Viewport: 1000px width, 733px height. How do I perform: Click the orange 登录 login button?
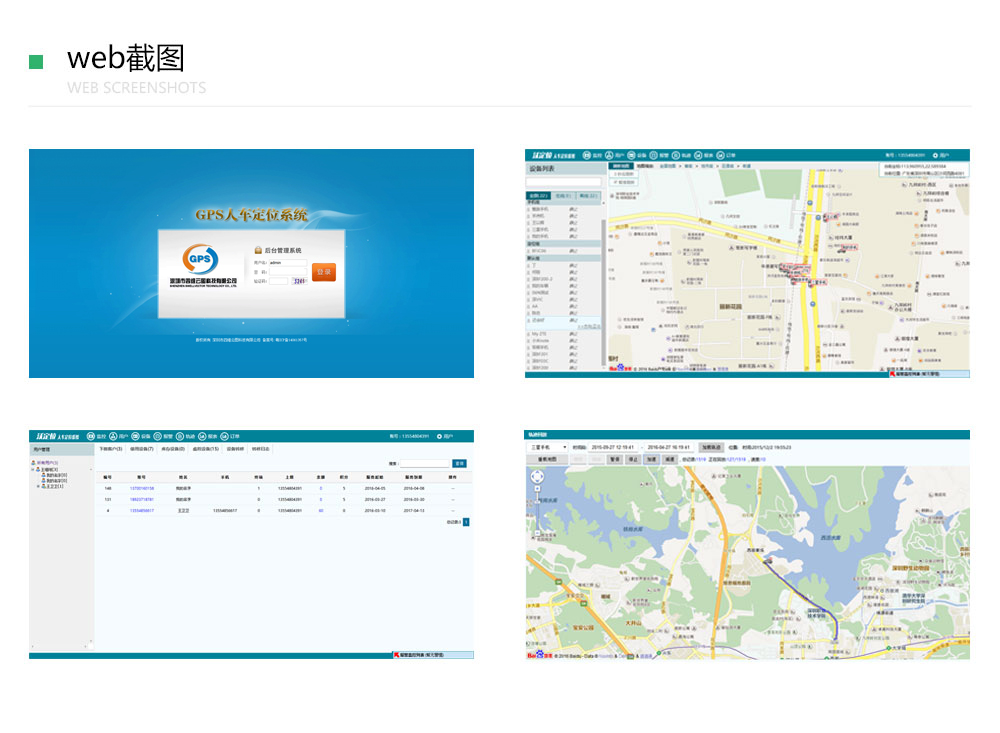325,272
